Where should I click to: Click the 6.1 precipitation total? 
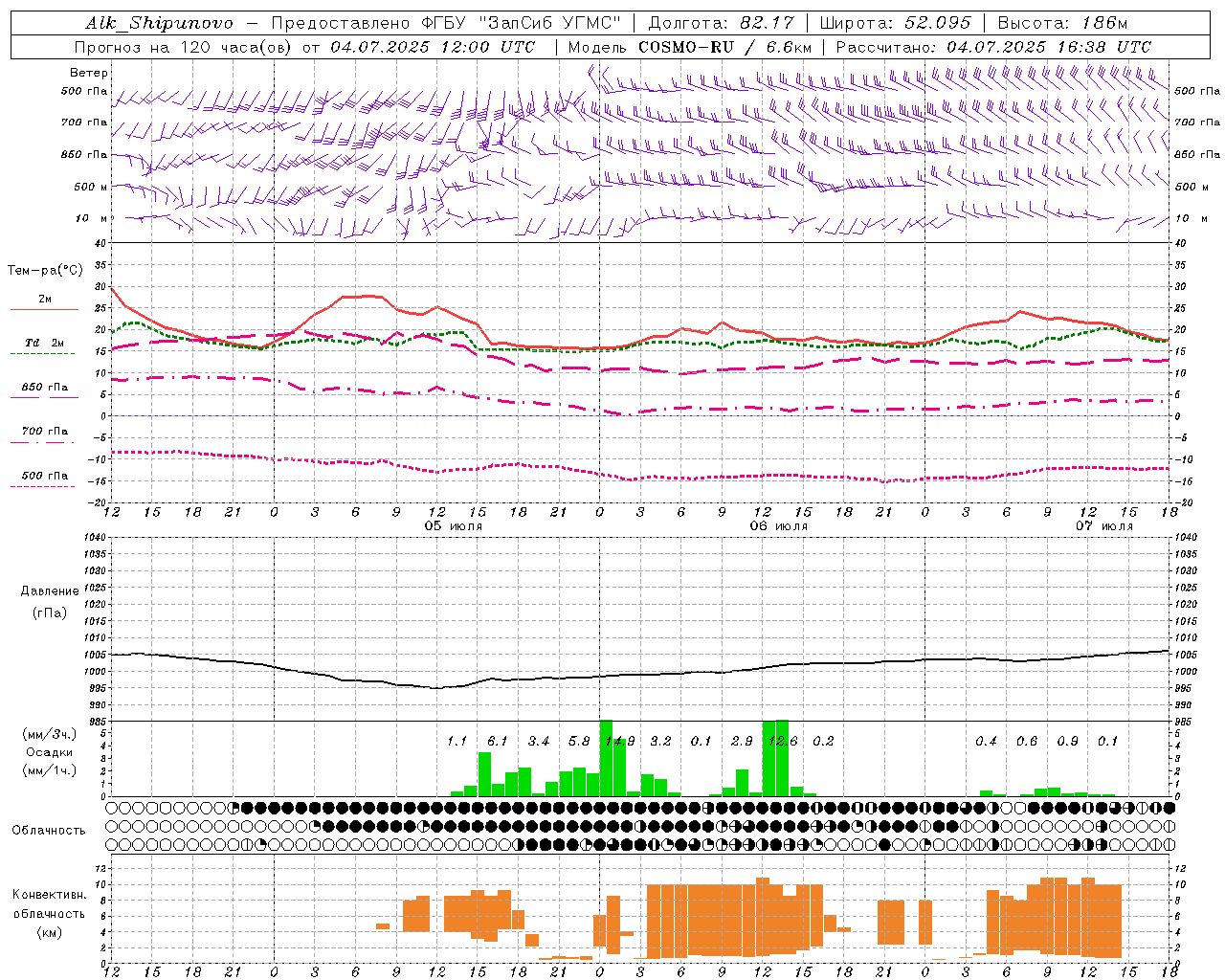(498, 742)
